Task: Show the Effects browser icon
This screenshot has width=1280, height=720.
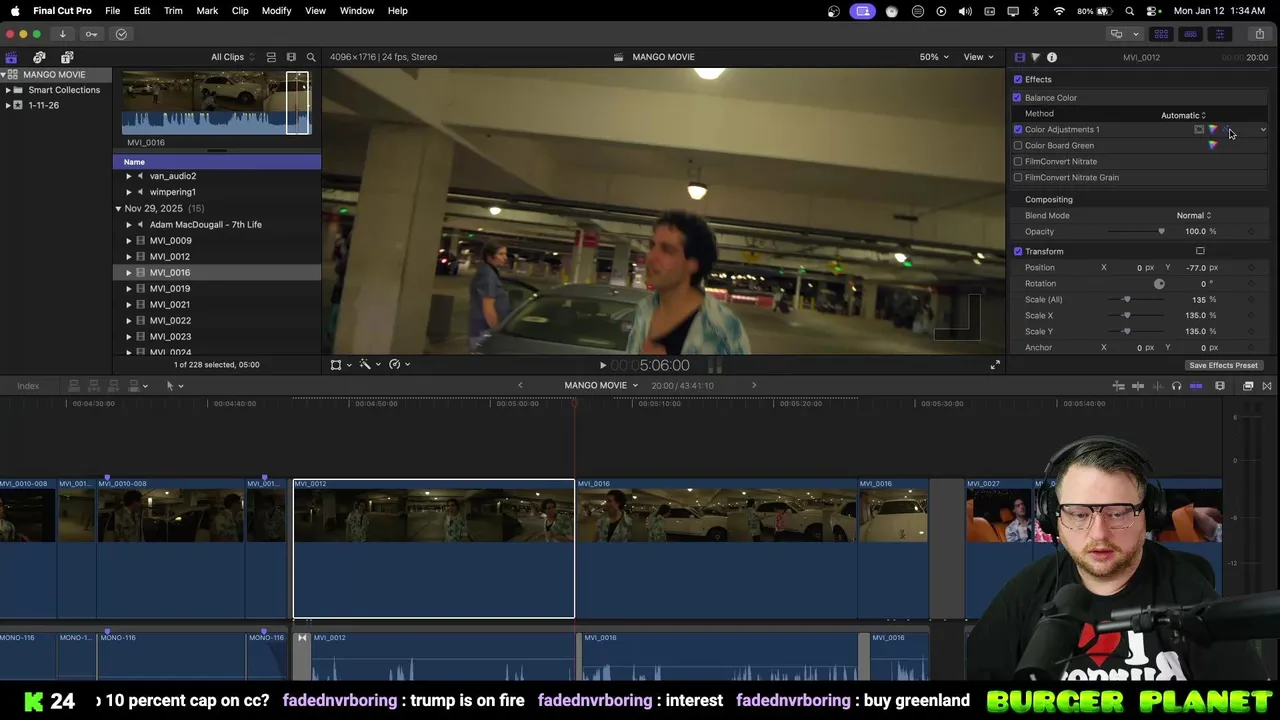Action: tap(1248, 386)
